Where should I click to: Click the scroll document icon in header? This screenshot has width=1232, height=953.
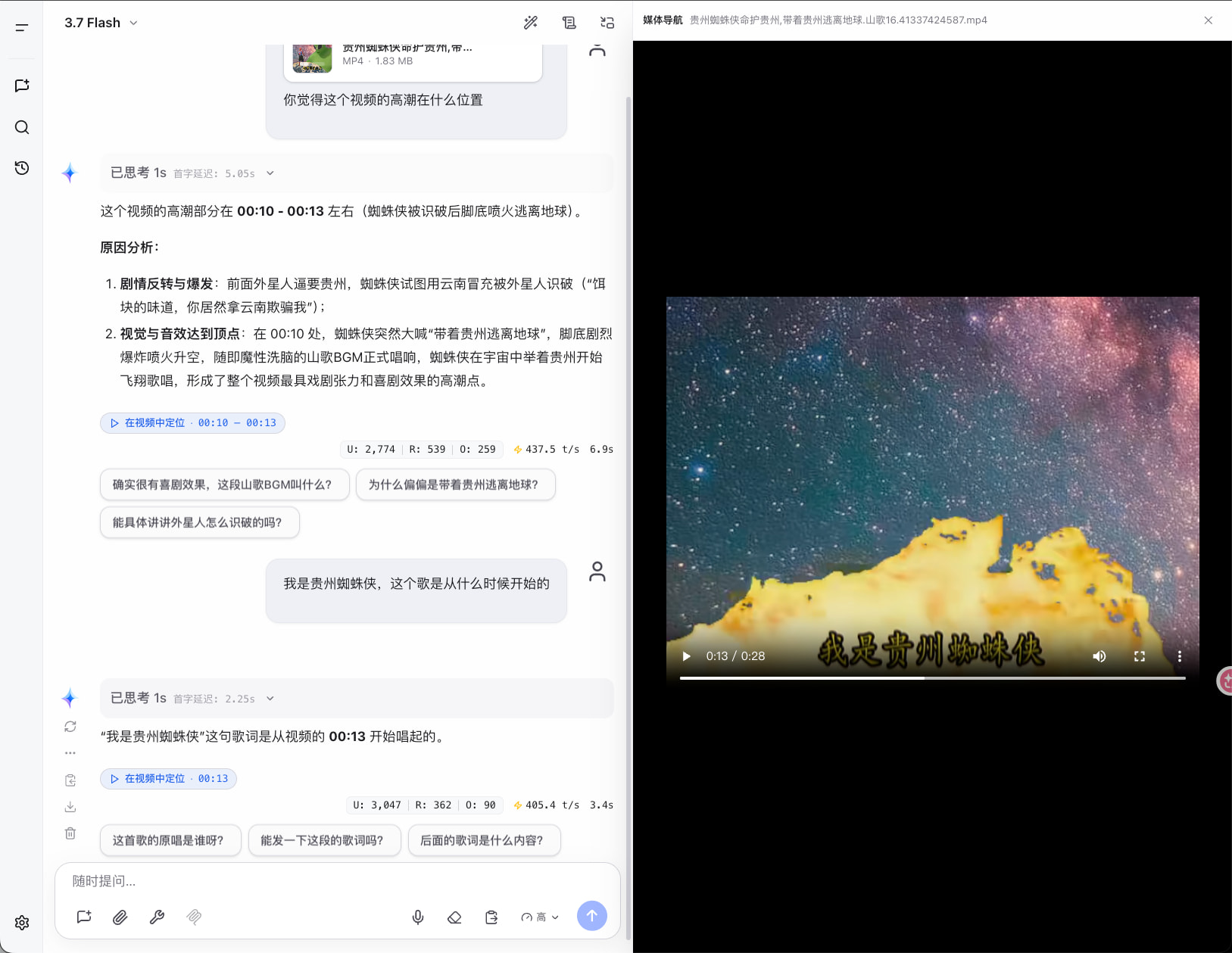click(569, 23)
